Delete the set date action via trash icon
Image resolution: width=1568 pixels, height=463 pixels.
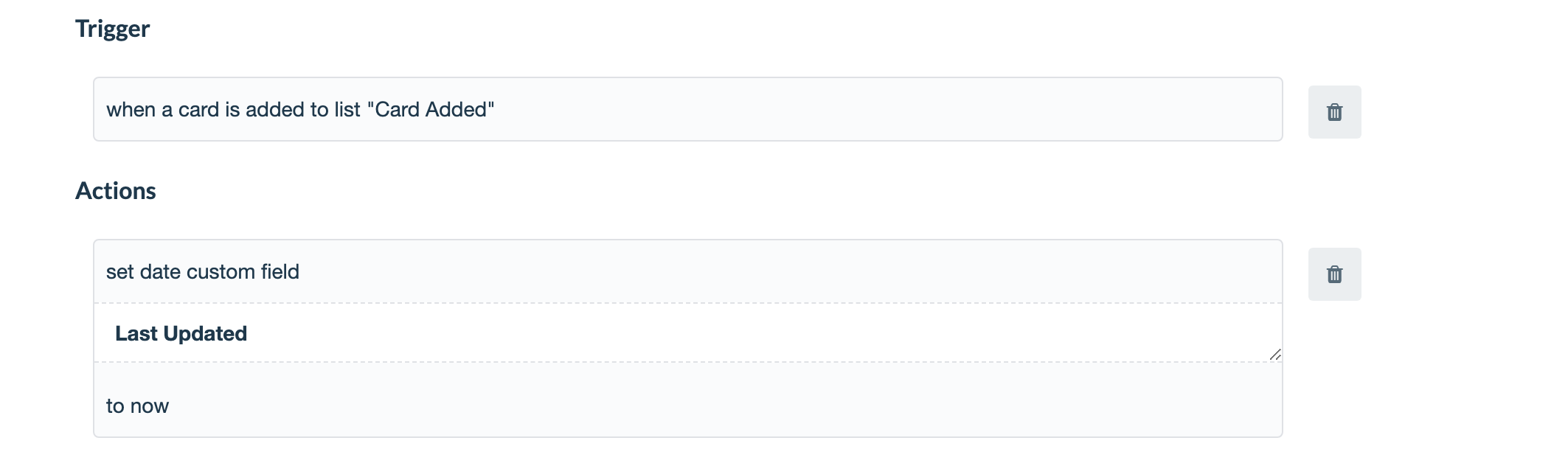[x=1334, y=274]
